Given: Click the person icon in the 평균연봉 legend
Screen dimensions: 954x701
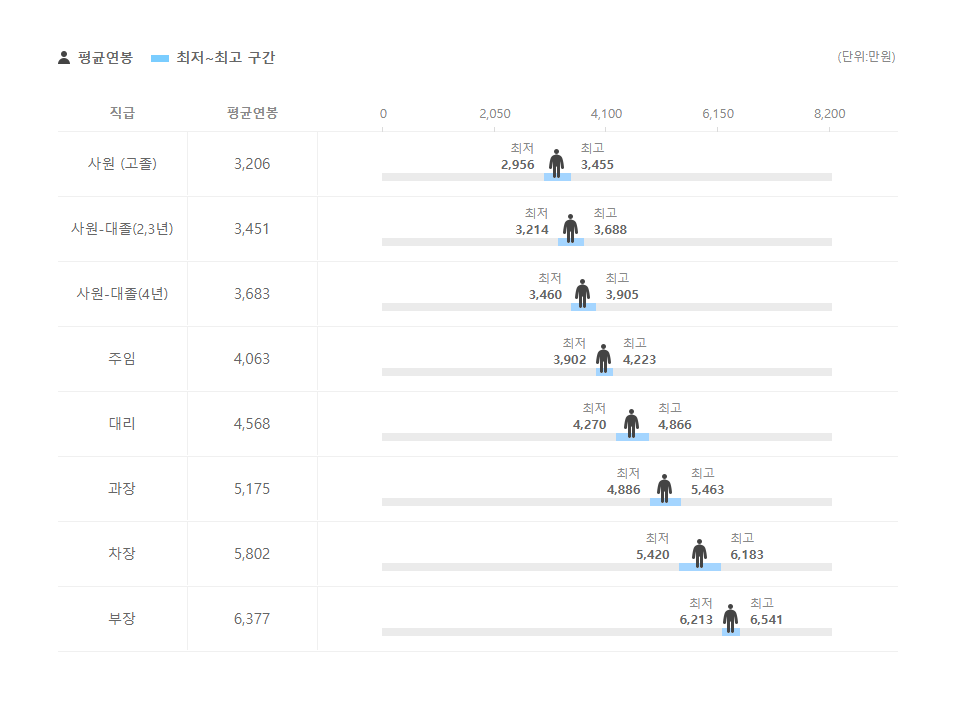Looking at the screenshot, I should [x=64, y=58].
